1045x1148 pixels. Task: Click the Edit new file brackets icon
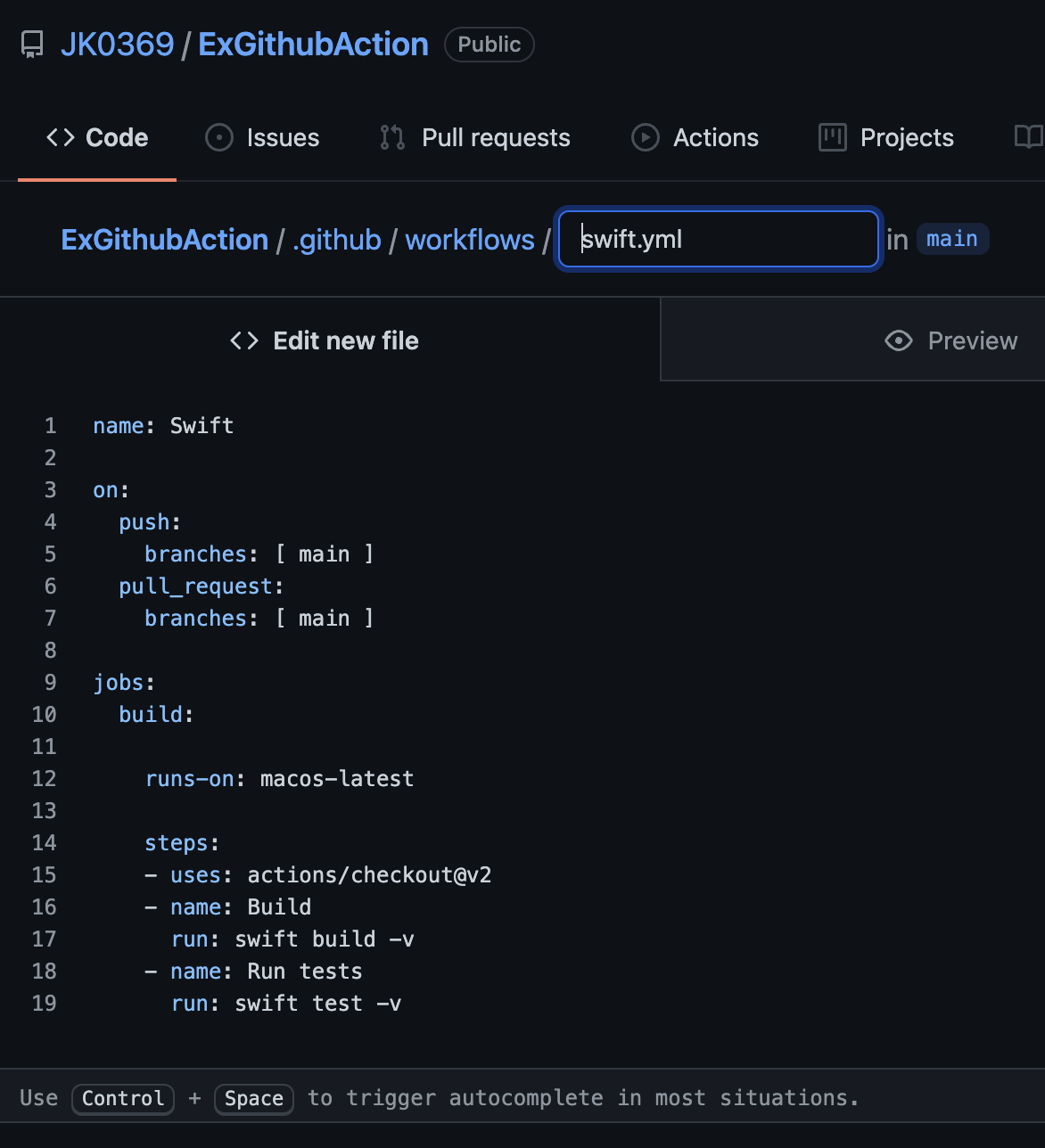click(244, 340)
